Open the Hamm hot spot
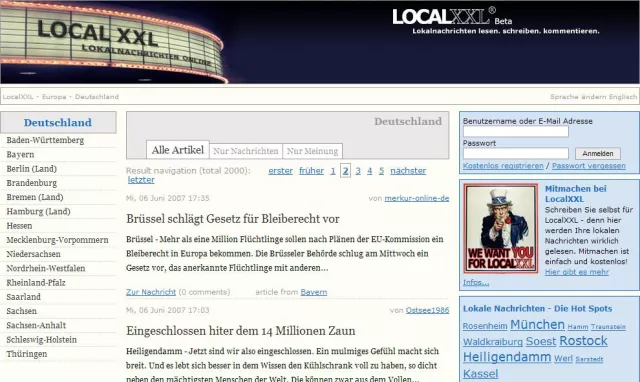 point(578,327)
